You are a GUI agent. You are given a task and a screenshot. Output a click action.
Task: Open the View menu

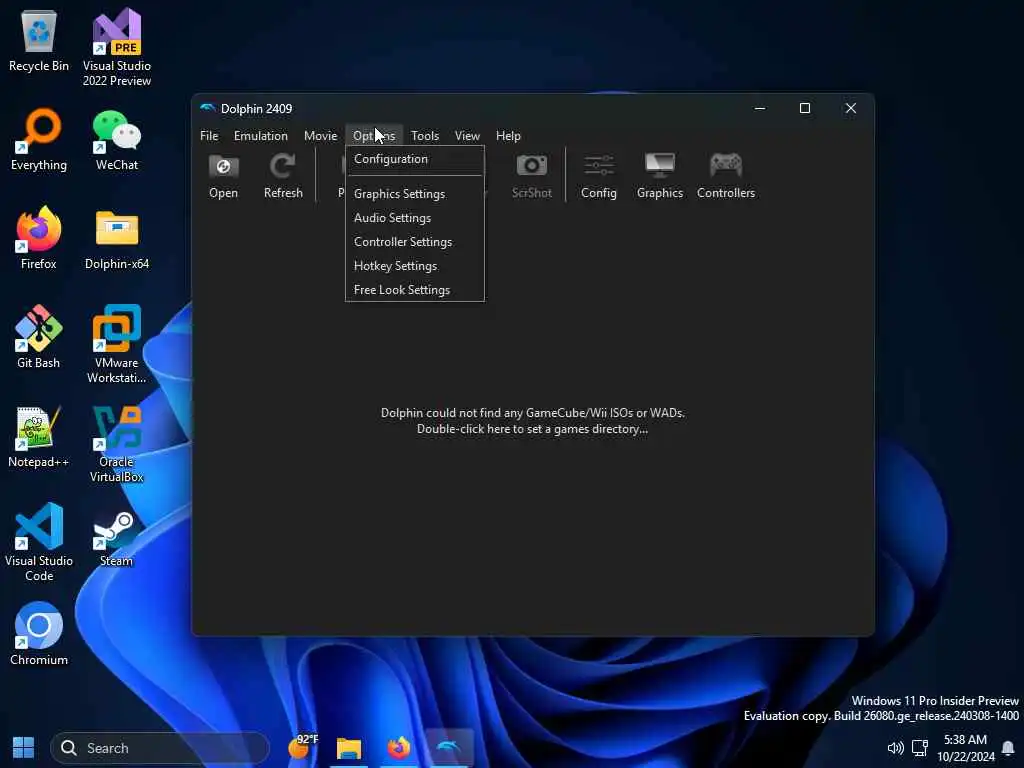tap(467, 136)
